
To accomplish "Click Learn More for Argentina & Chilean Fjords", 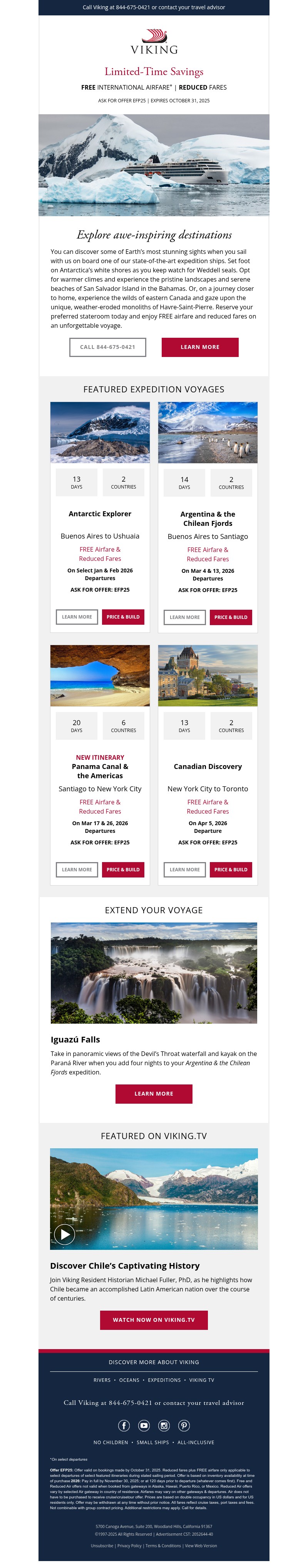I will 184,617.
